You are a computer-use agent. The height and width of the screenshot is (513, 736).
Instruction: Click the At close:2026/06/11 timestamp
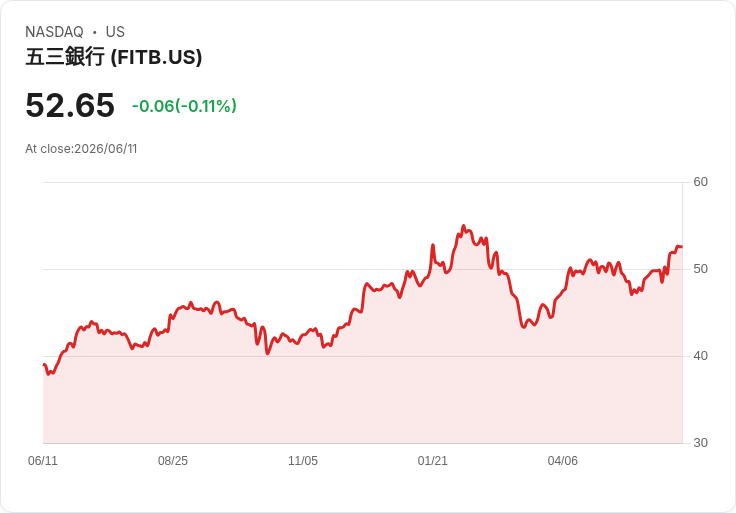[x=81, y=149]
